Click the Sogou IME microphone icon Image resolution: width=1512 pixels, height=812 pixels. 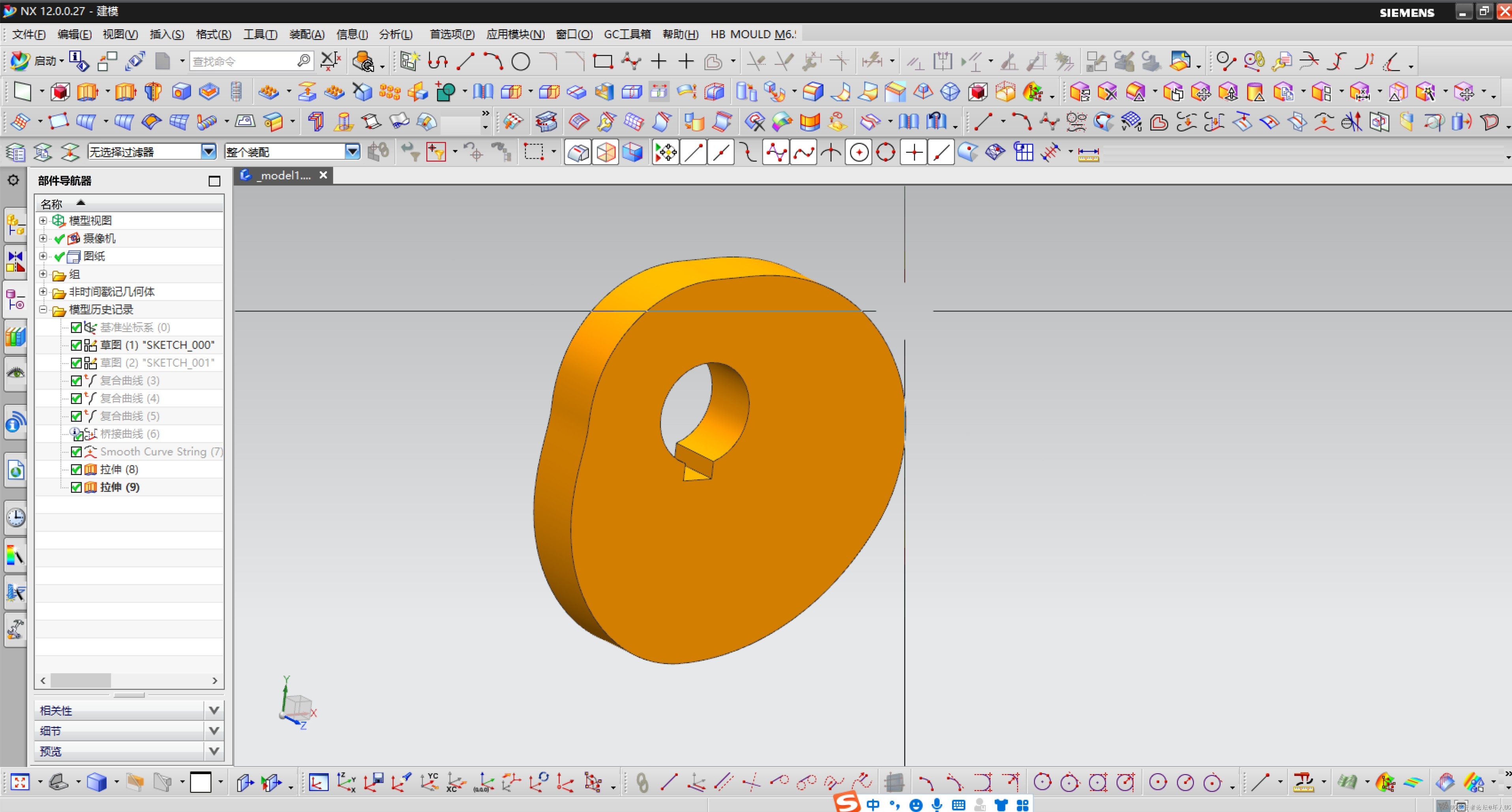(937, 805)
